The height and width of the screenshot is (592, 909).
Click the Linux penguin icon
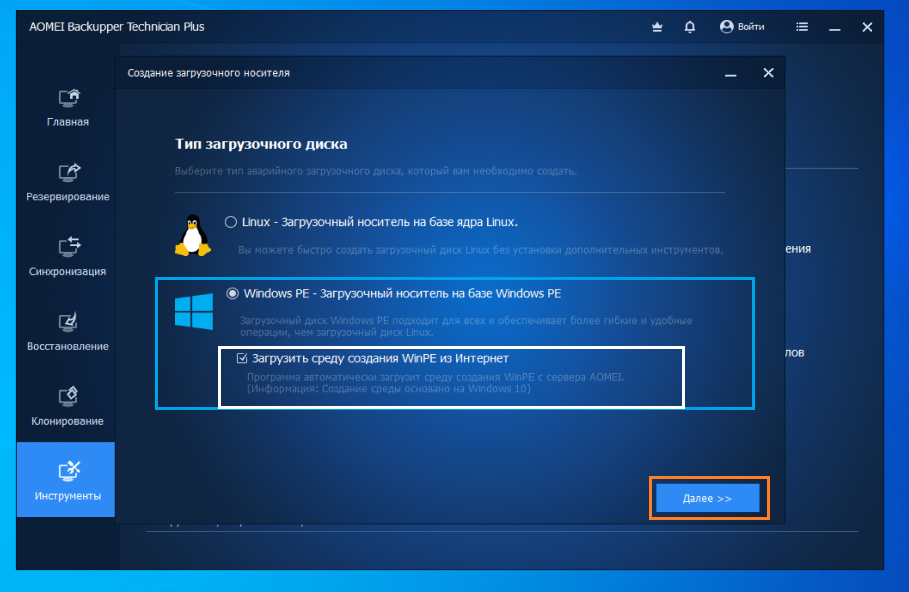(x=193, y=235)
